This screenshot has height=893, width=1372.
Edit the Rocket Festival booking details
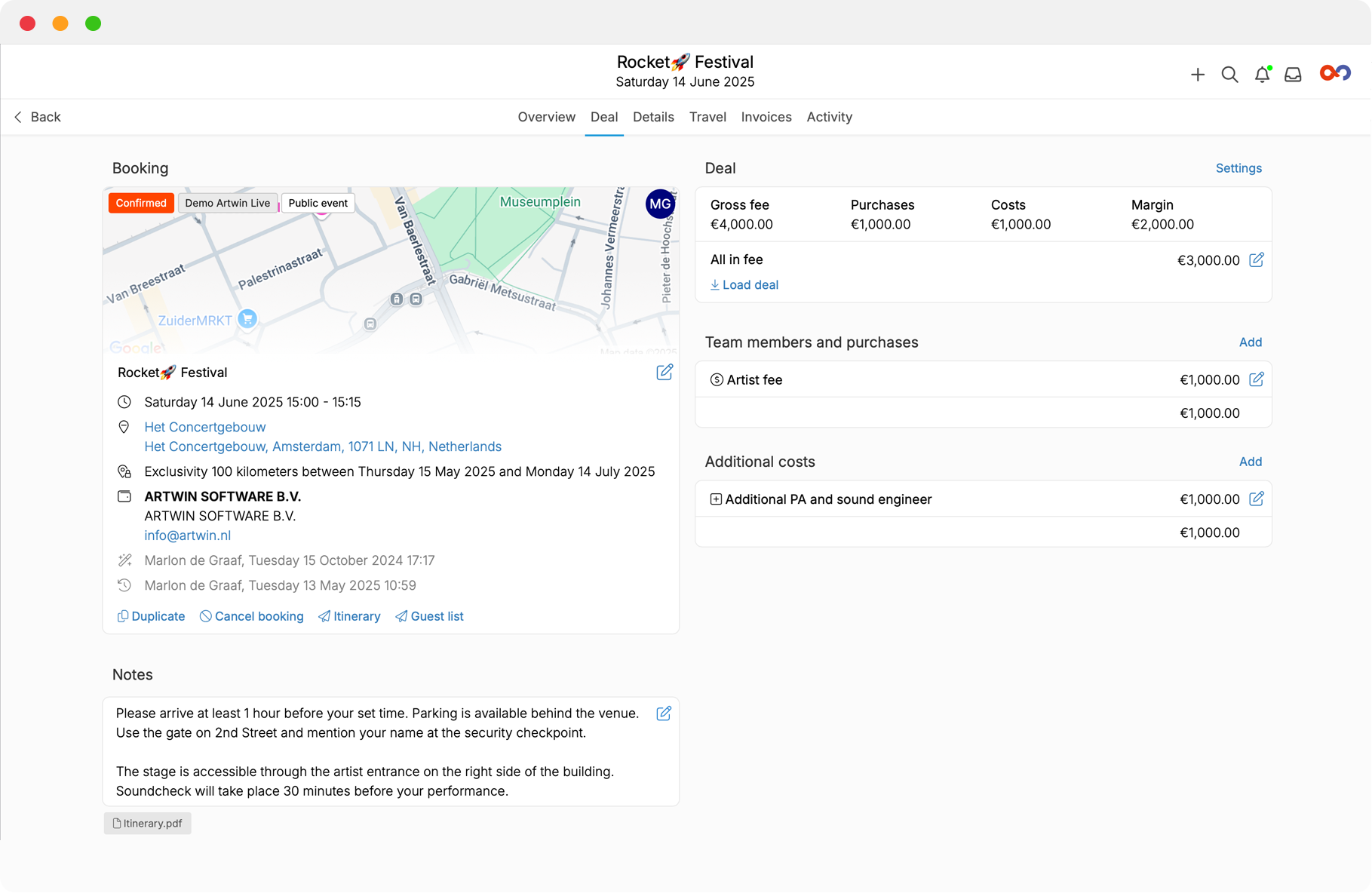[x=664, y=373]
